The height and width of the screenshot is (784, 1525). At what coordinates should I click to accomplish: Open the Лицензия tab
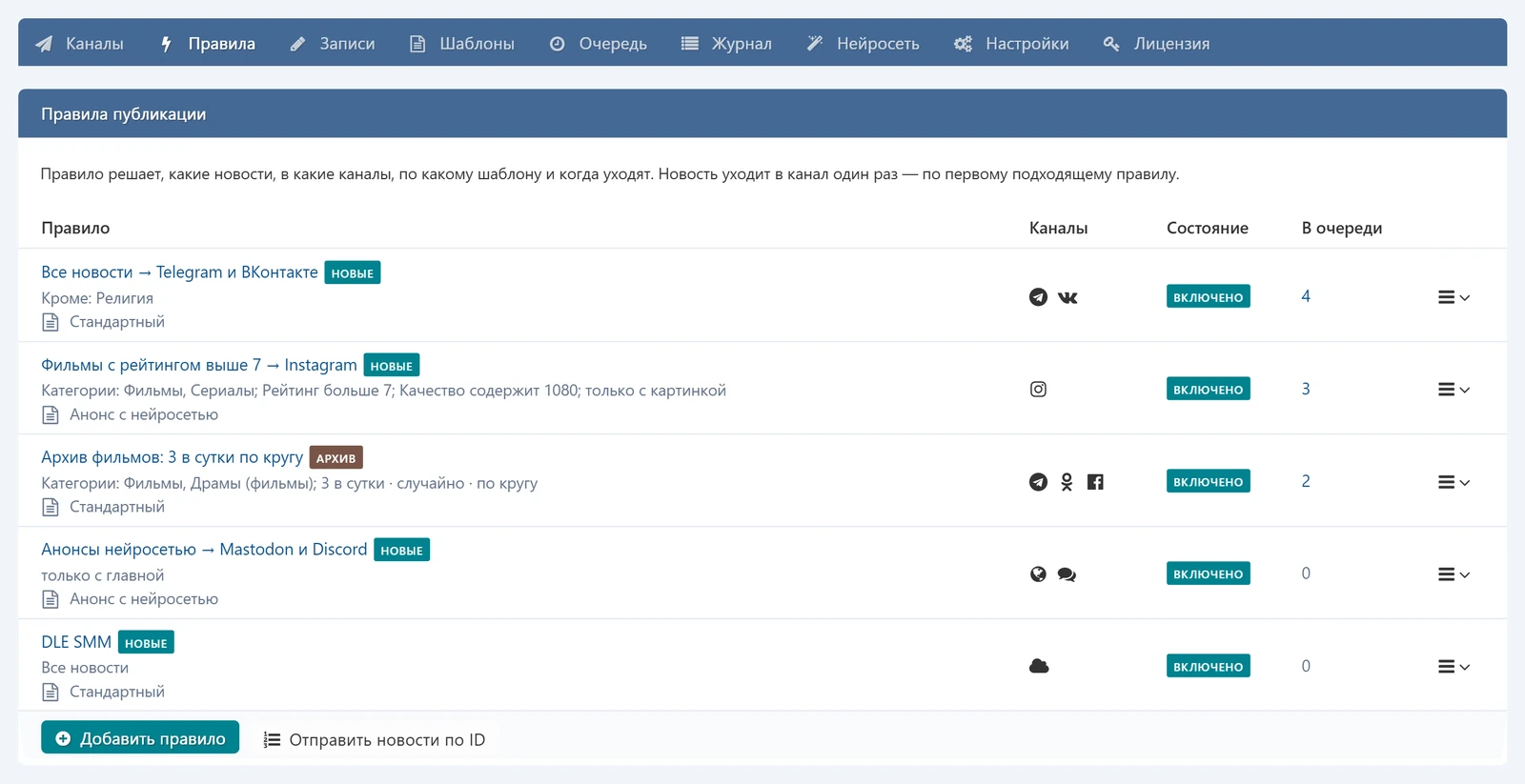click(1156, 43)
